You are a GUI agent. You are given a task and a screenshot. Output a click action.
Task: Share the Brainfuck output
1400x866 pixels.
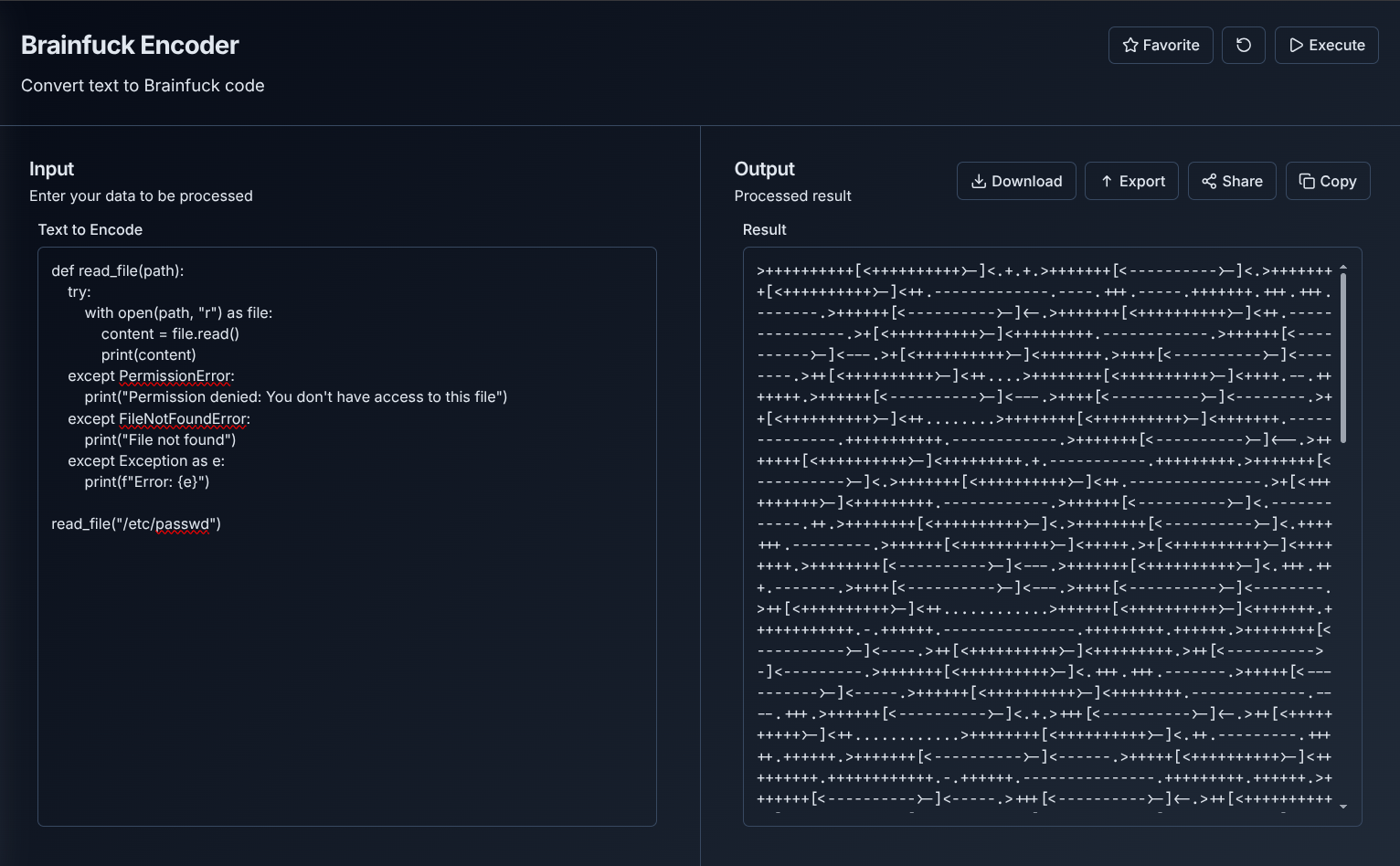coord(1232,181)
